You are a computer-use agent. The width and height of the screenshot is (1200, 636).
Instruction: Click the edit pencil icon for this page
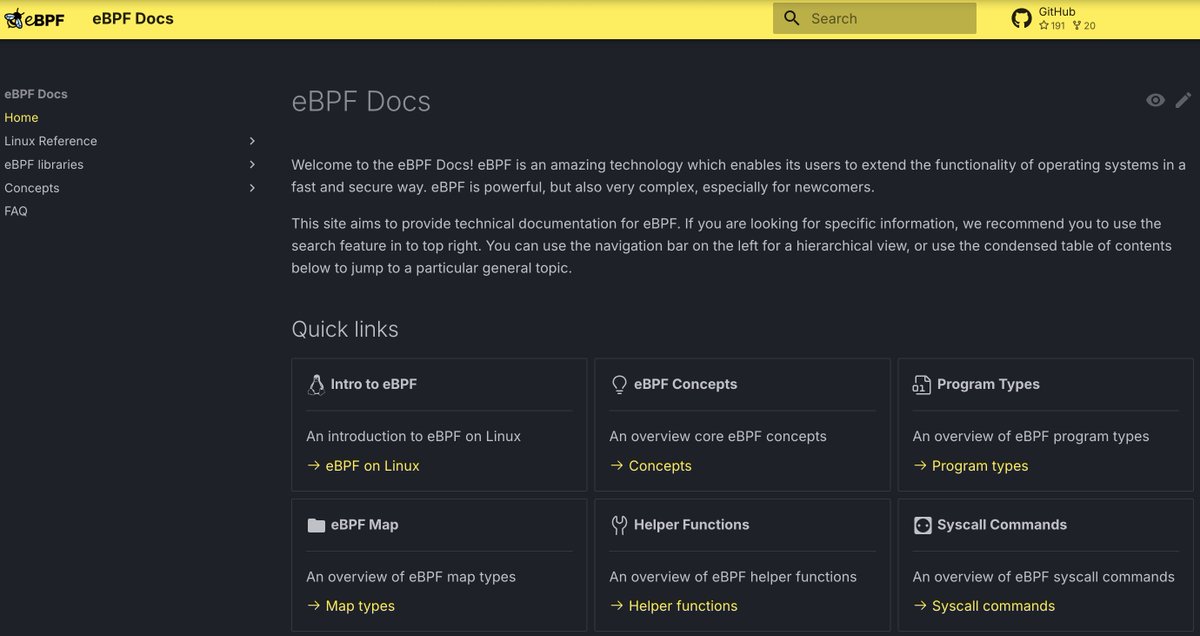point(1183,99)
